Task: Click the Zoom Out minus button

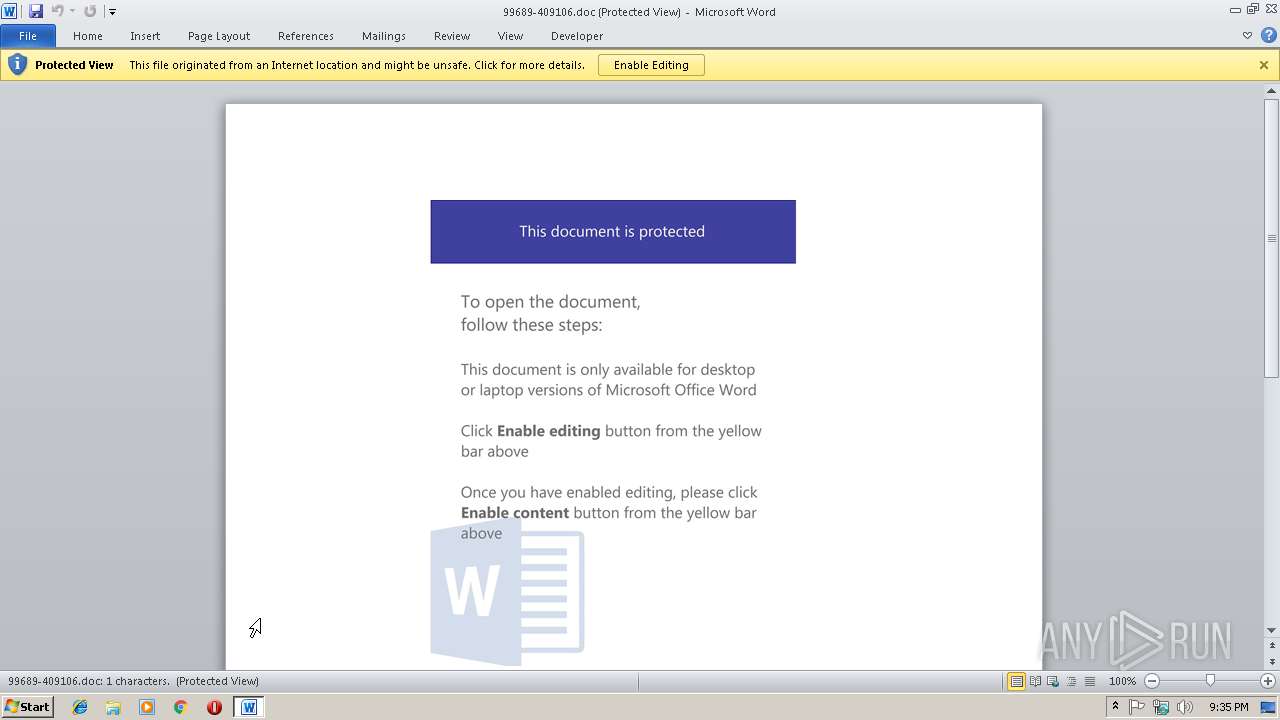Action: [x=1151, y=681]
